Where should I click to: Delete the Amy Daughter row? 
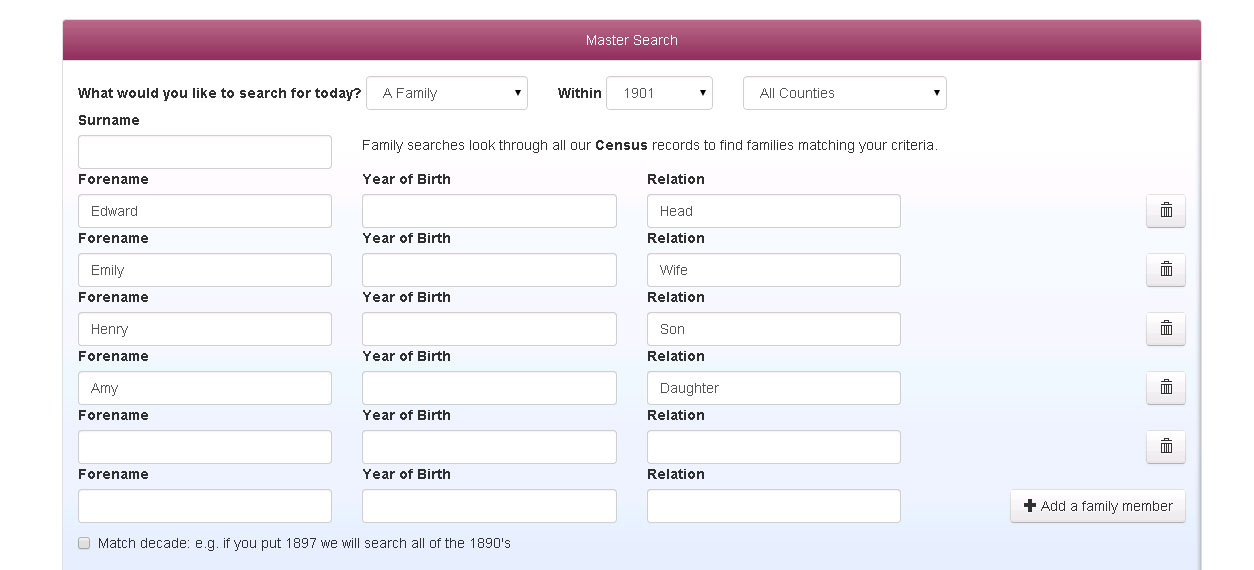coord(1165,388)
